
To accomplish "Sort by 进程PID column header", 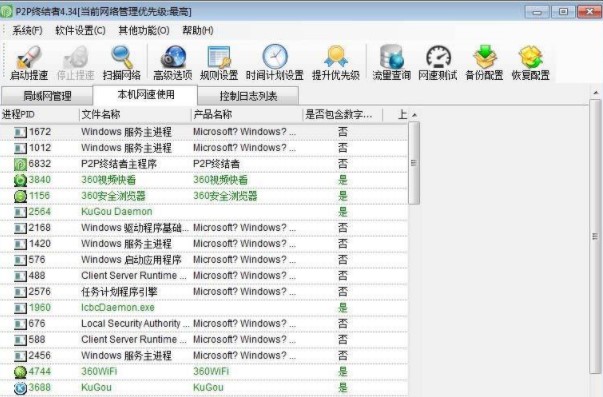I will point(40,115).
